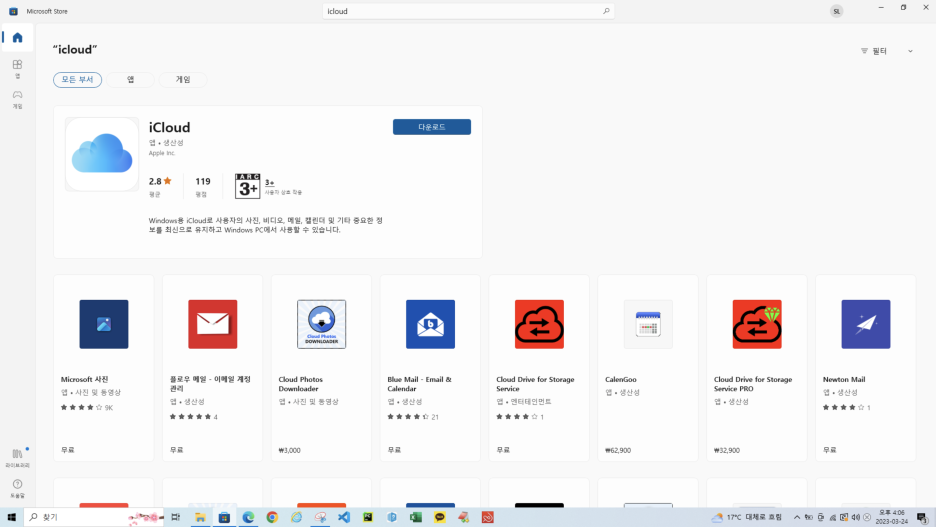Click the taskbar 찾기 search box

point(94,517)
